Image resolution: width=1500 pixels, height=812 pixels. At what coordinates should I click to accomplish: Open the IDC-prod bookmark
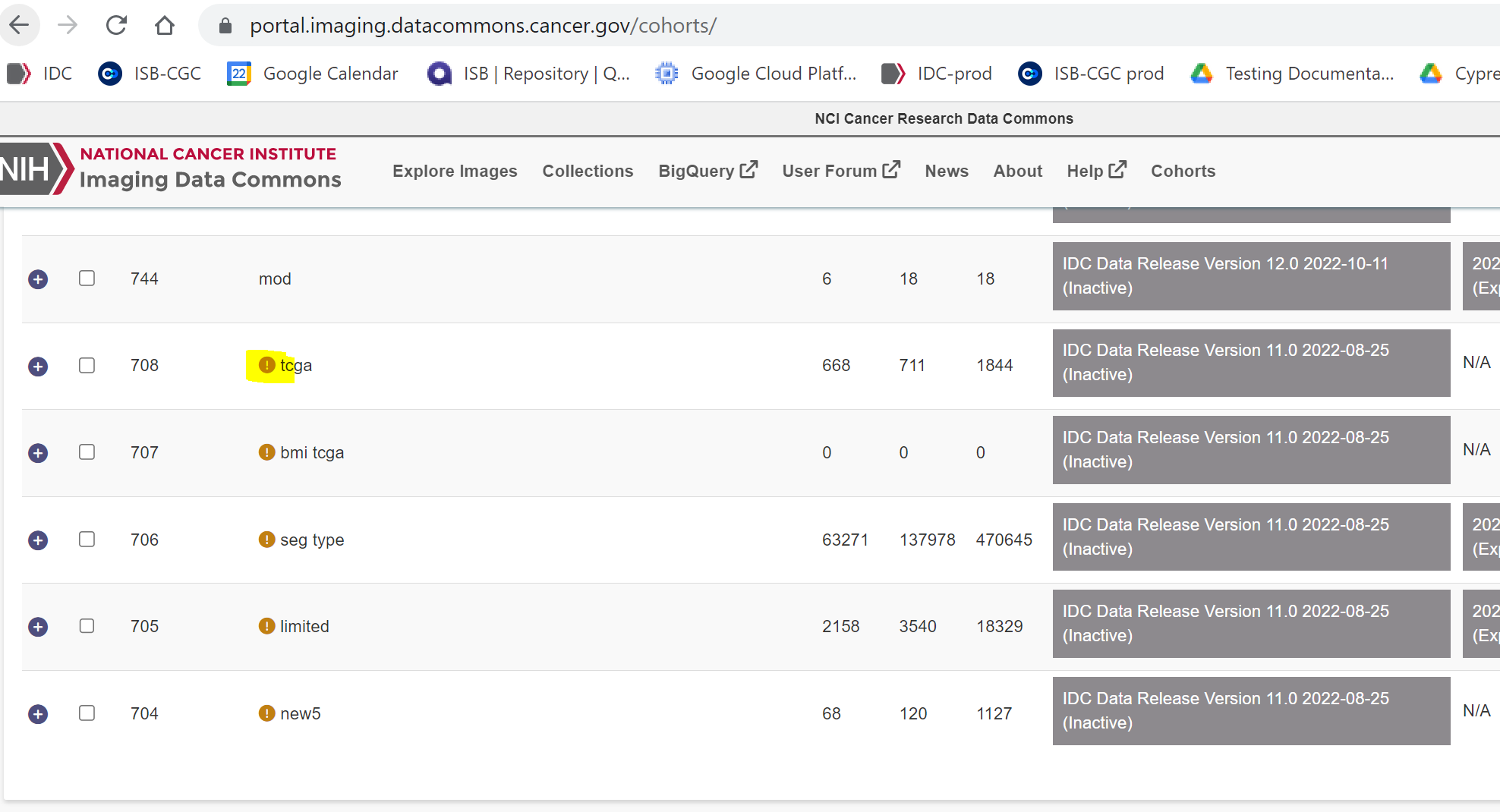pyautogui.click(x=936, y=73)
